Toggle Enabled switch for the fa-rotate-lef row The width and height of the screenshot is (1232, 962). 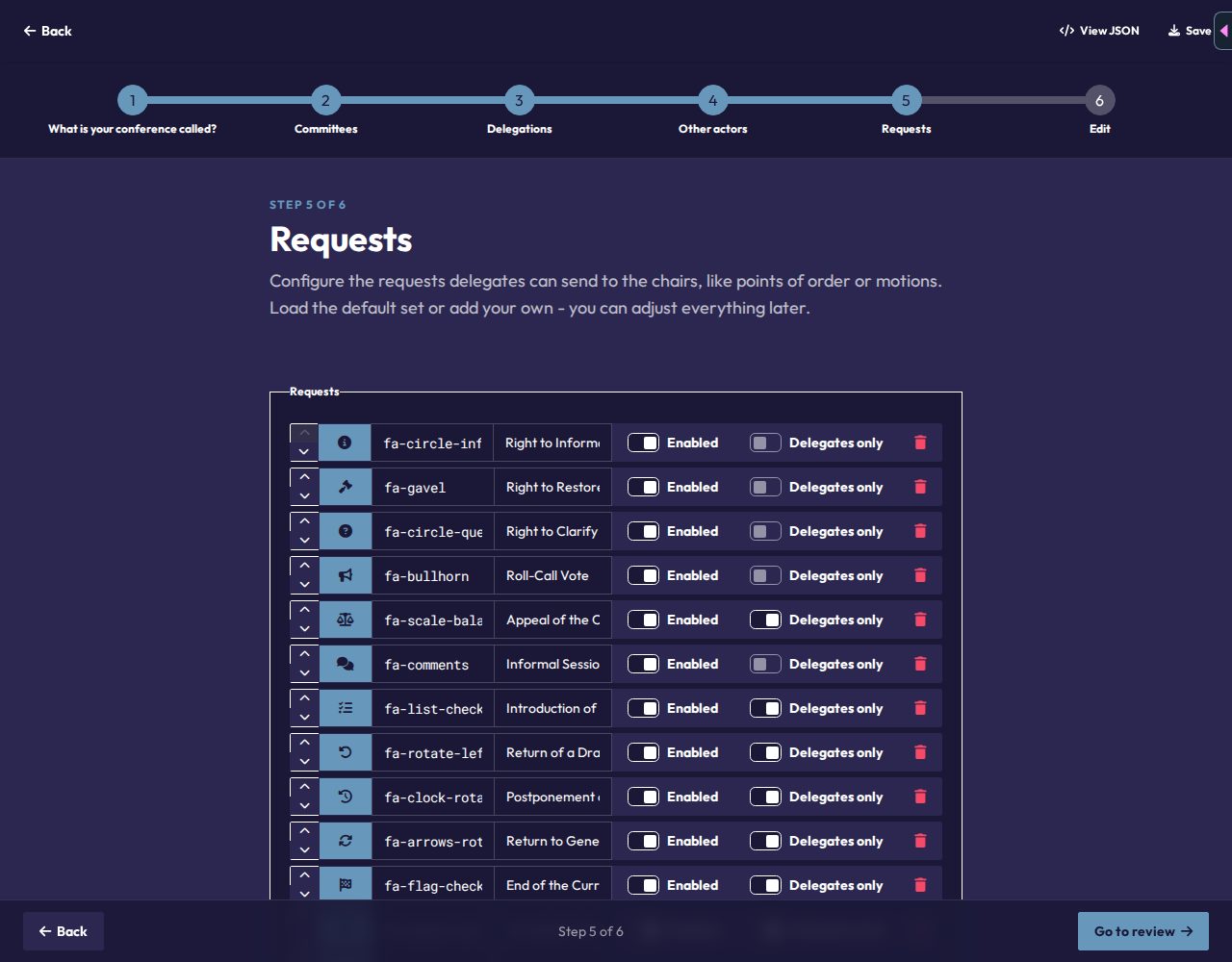pos(643,752)
